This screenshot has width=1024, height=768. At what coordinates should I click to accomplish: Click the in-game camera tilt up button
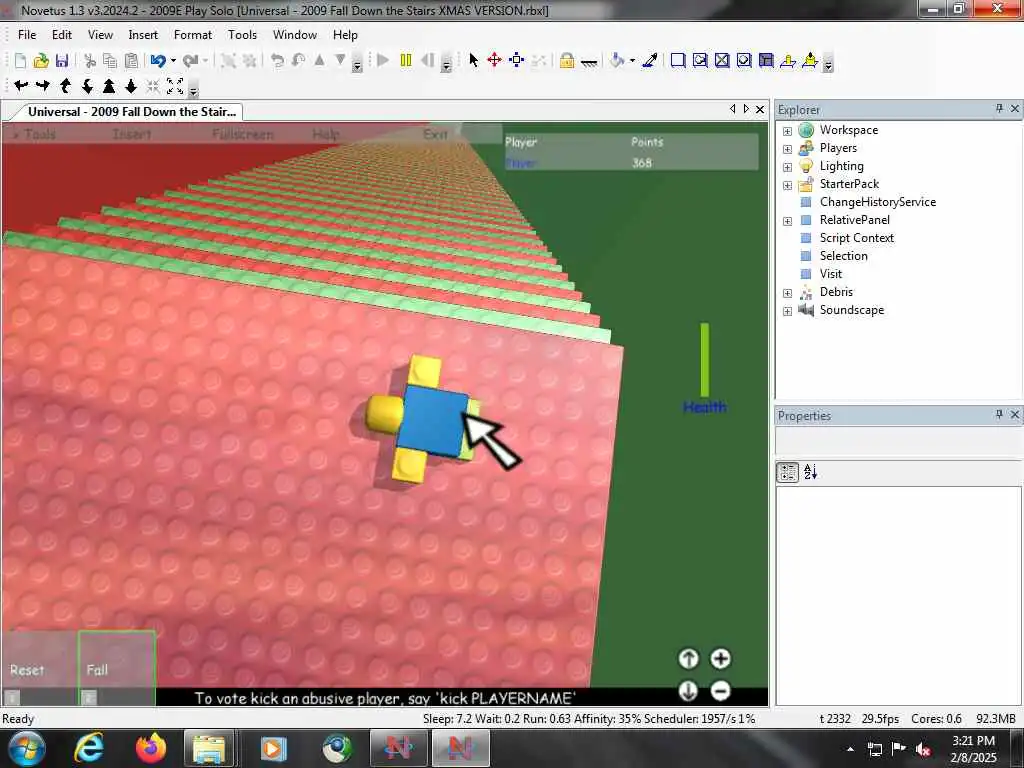(688, 658)
